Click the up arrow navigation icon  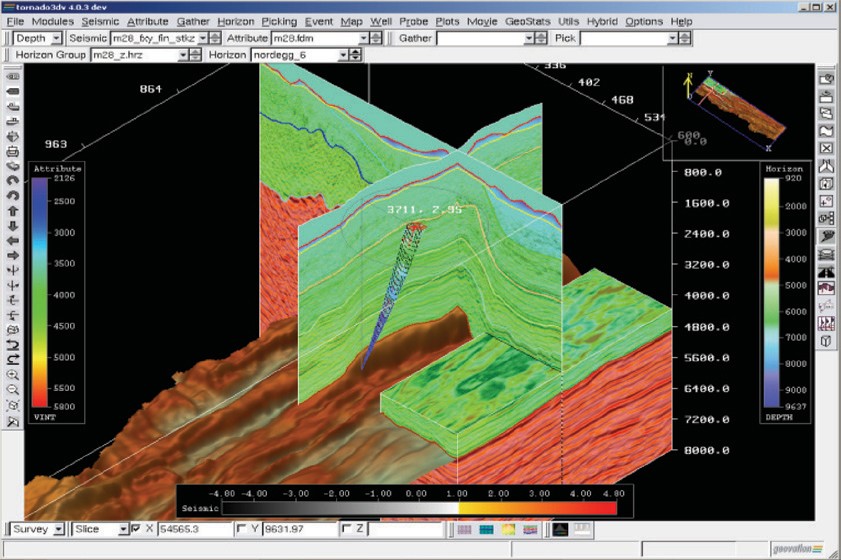[13, 211]
